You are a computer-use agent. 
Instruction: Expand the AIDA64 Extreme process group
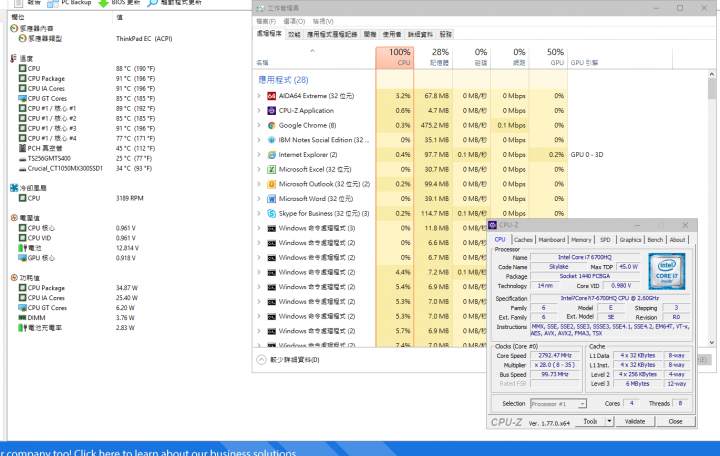click(x=259, y=96)
